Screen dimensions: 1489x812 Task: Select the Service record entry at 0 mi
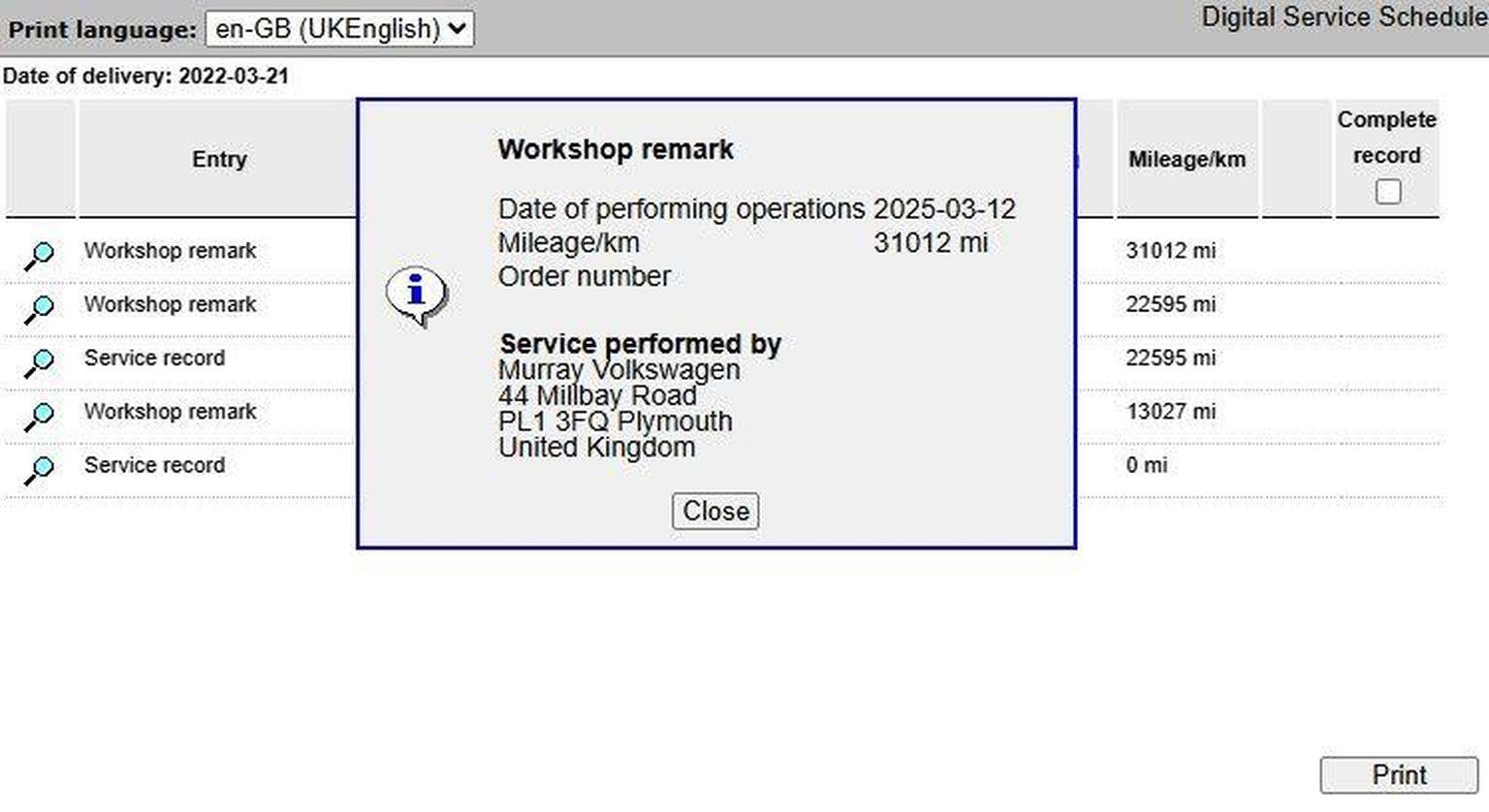[x=154, y=465]
